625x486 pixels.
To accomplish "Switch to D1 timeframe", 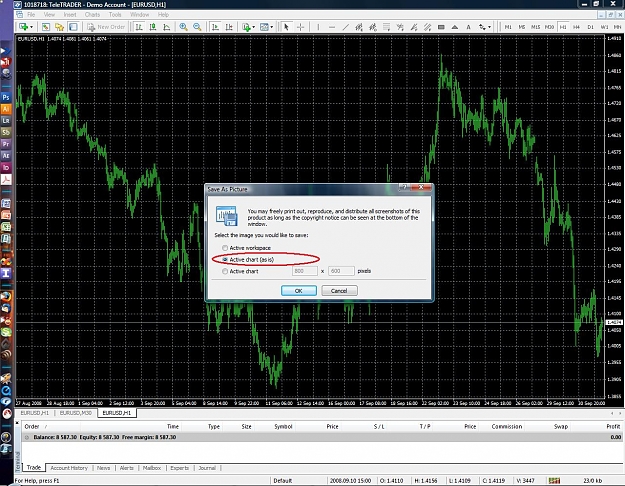I will coord(591,27).
